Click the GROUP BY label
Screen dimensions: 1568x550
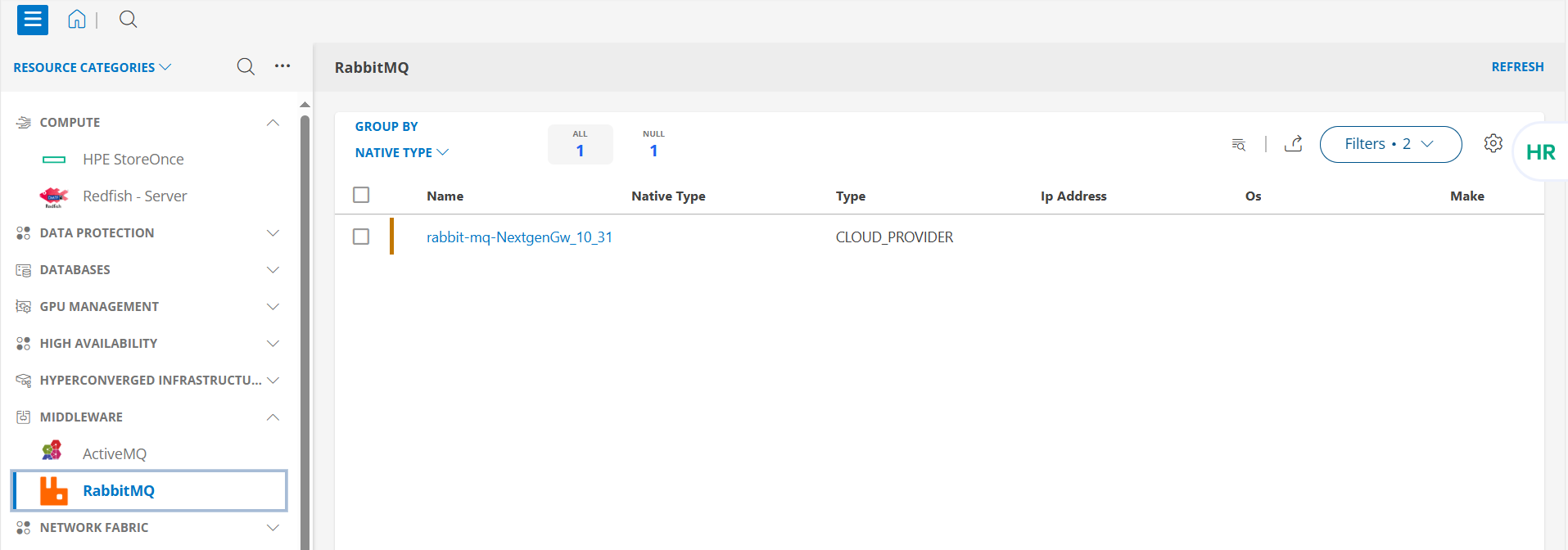point(386,127)
